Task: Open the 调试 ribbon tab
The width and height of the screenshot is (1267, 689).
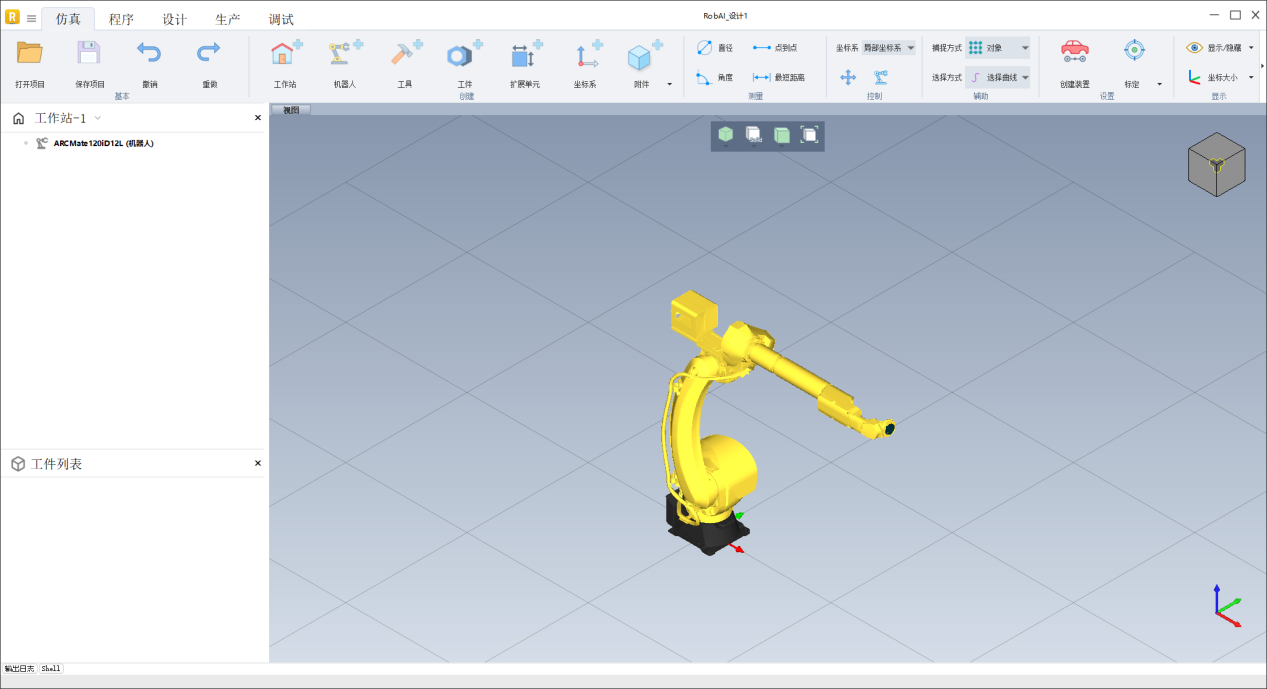Action: coord(281,19)
